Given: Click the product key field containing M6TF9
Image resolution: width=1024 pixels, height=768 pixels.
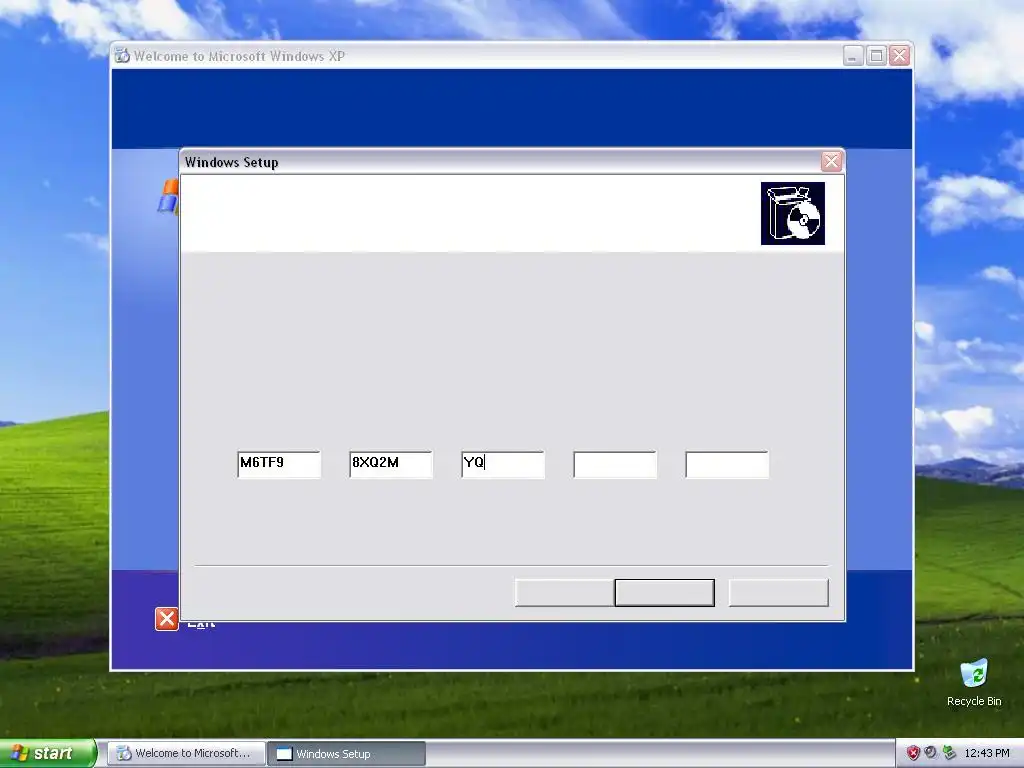Looking at the screenshot, I should 279,464.
